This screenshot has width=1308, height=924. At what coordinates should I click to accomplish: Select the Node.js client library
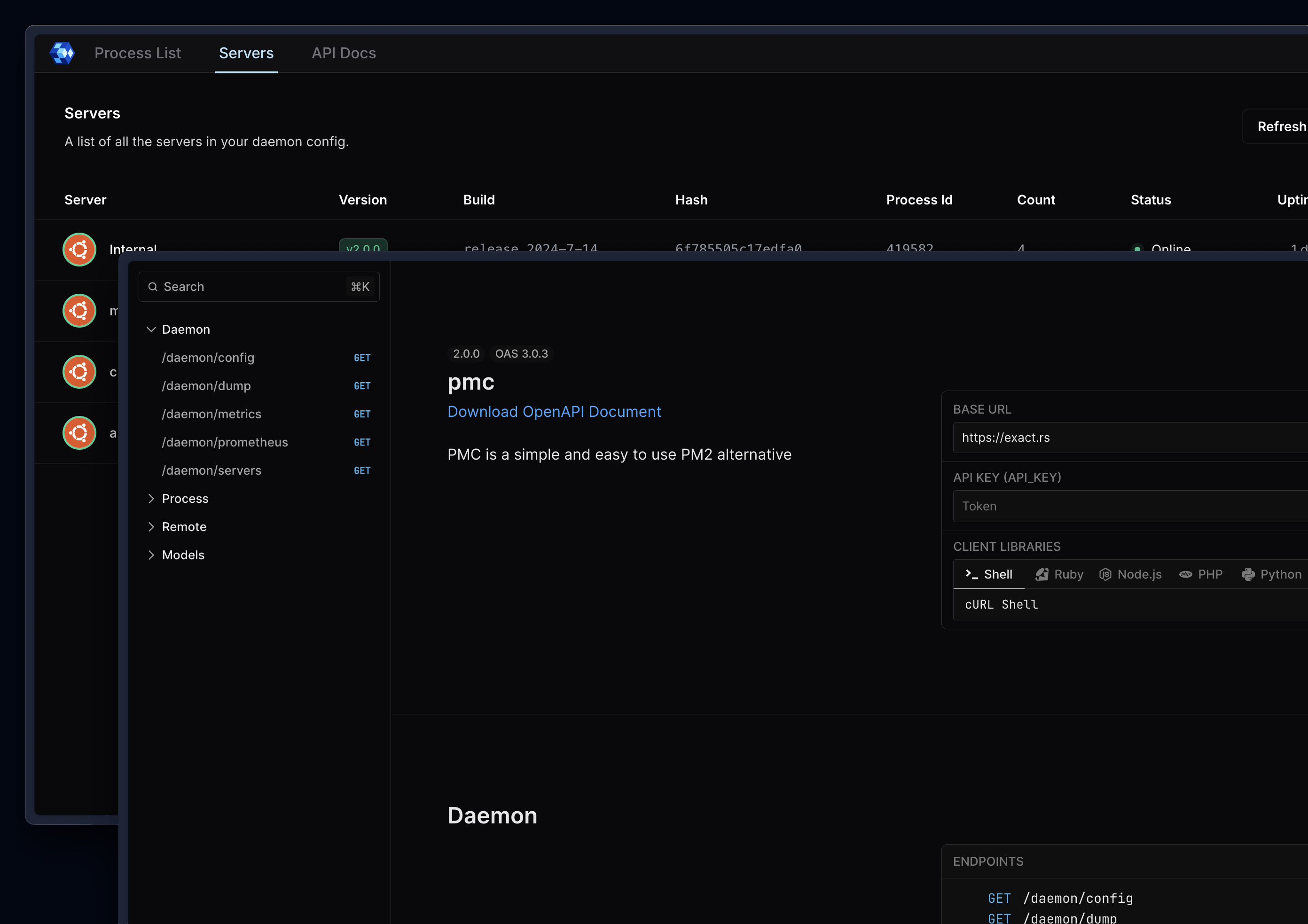click(x=1130, y=574)
